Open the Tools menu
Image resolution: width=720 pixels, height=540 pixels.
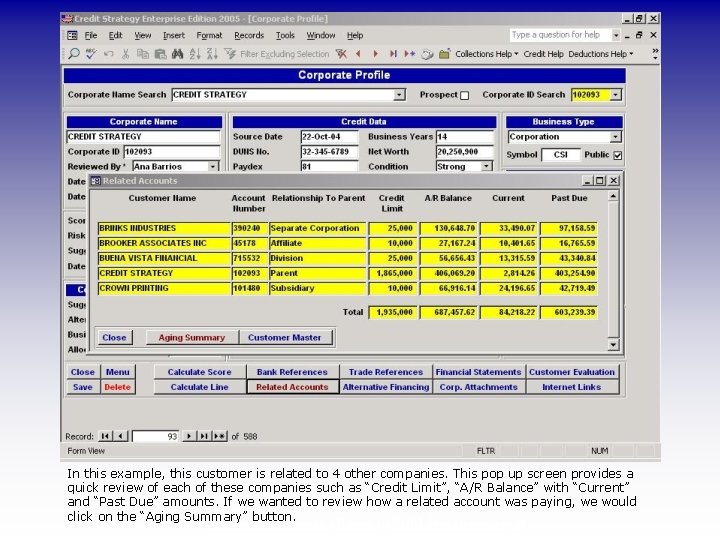point(285,35)
